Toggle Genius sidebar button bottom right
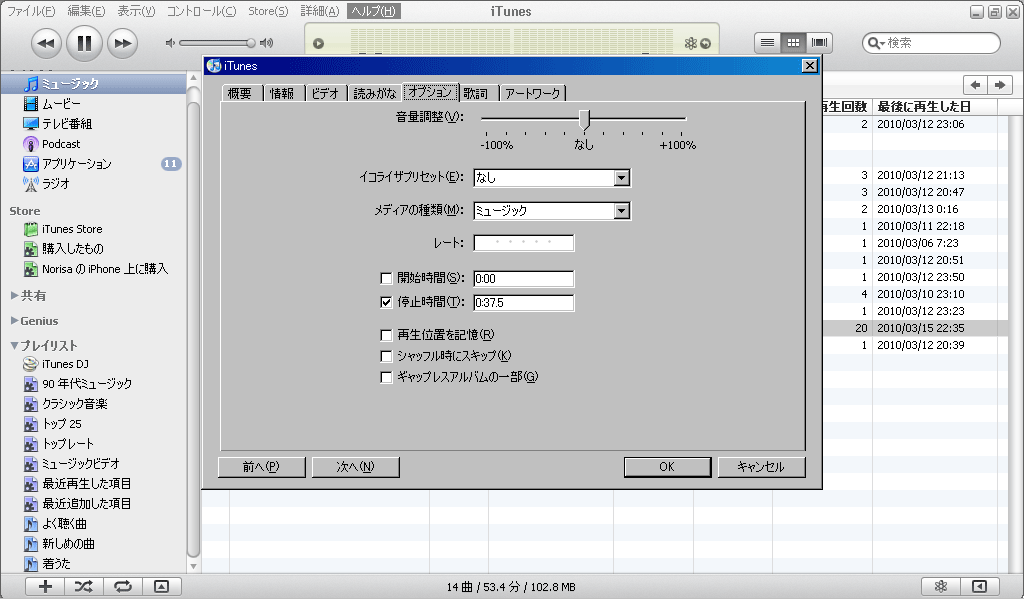This screenshot has height=600, width=1024. [979, 586]
